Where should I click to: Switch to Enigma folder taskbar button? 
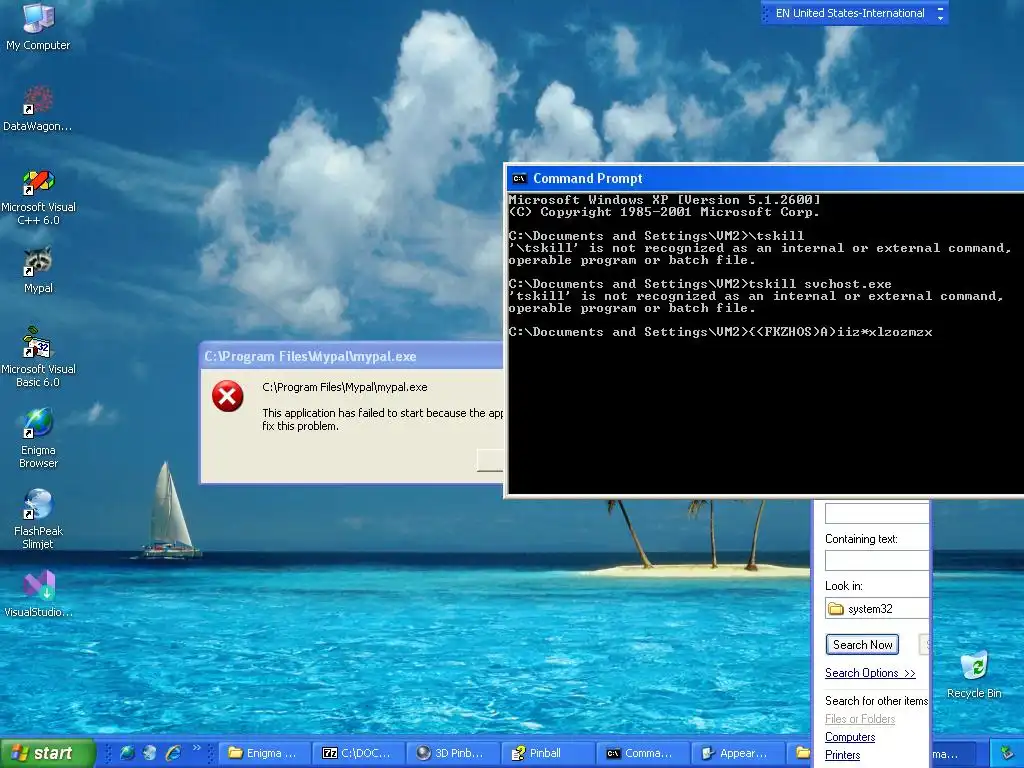click(264, 753)
